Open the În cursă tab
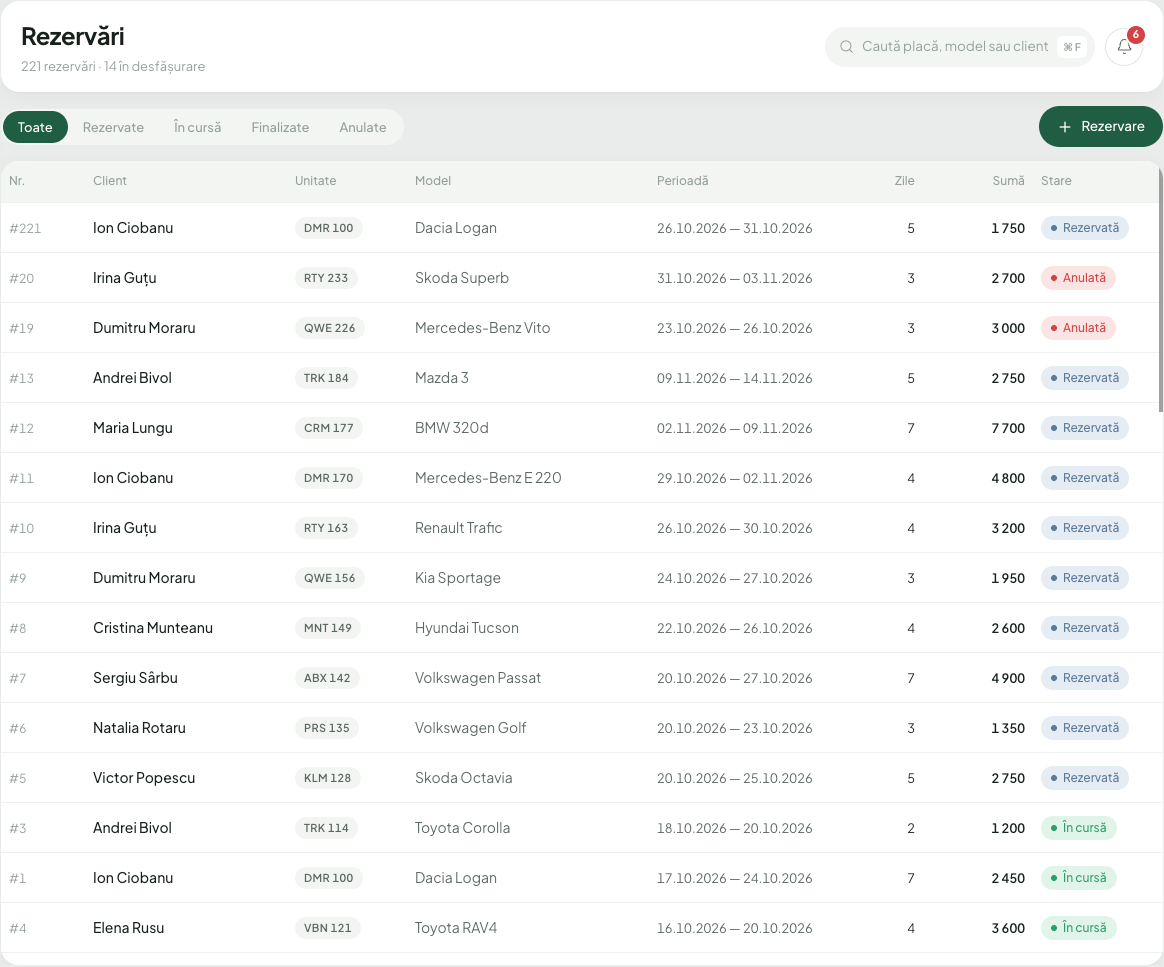The height and width of the screenshot is (967, 1164). click(x=197, y=127)
